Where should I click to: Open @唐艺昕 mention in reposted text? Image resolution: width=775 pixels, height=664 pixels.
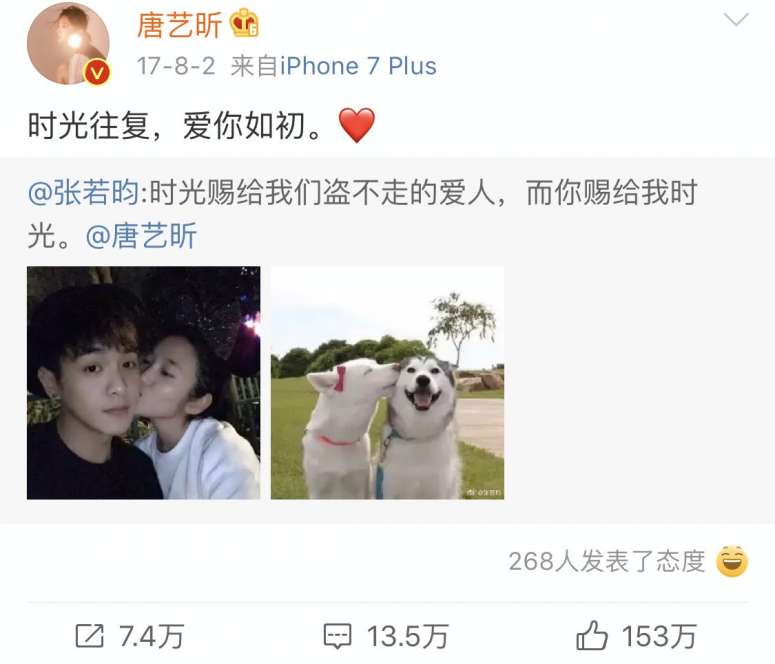click(141, 235)
